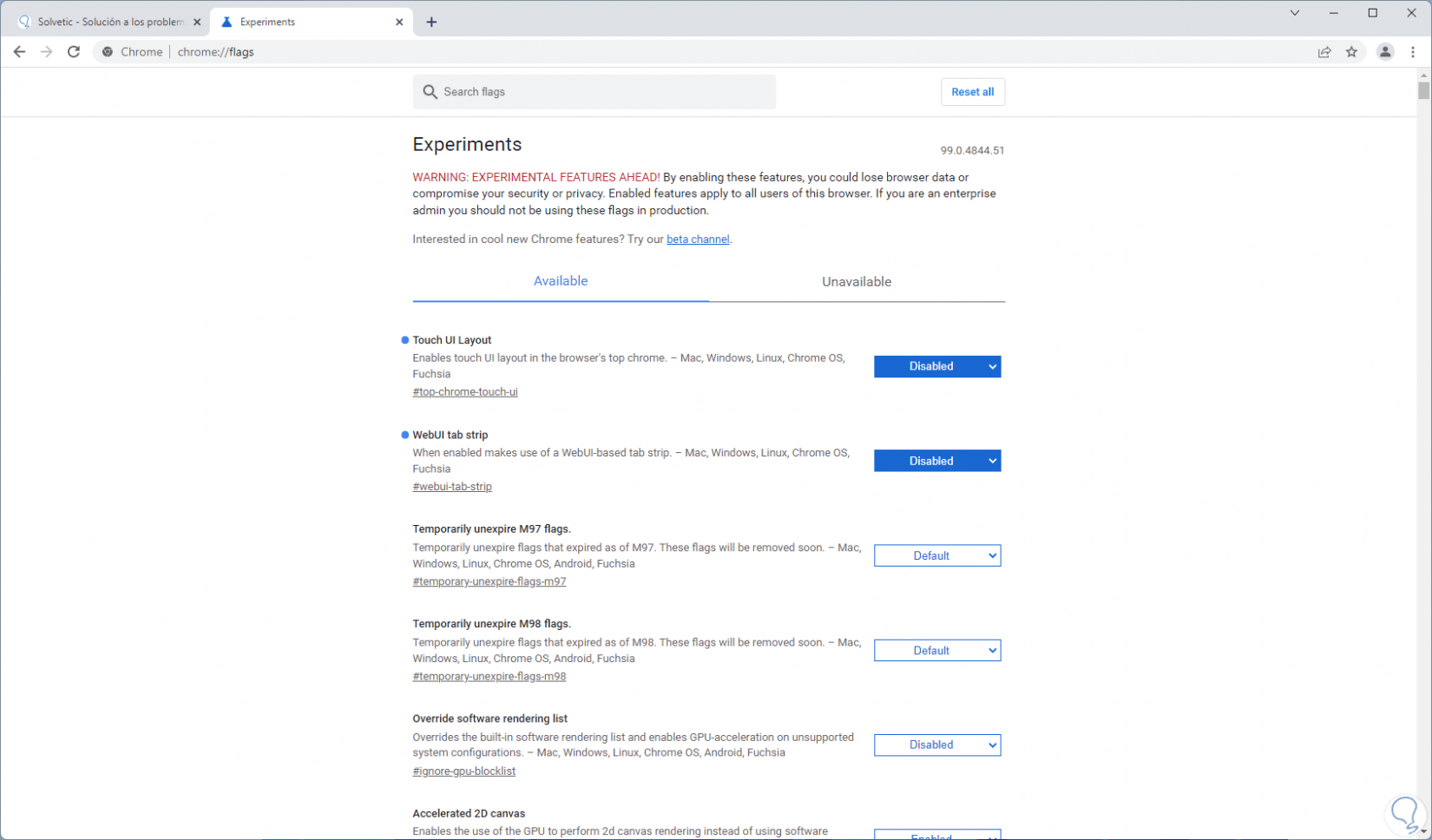Open the Touch UI Layout dropdown
This screenshot has height=840, width=1432.
coord(936,367)
